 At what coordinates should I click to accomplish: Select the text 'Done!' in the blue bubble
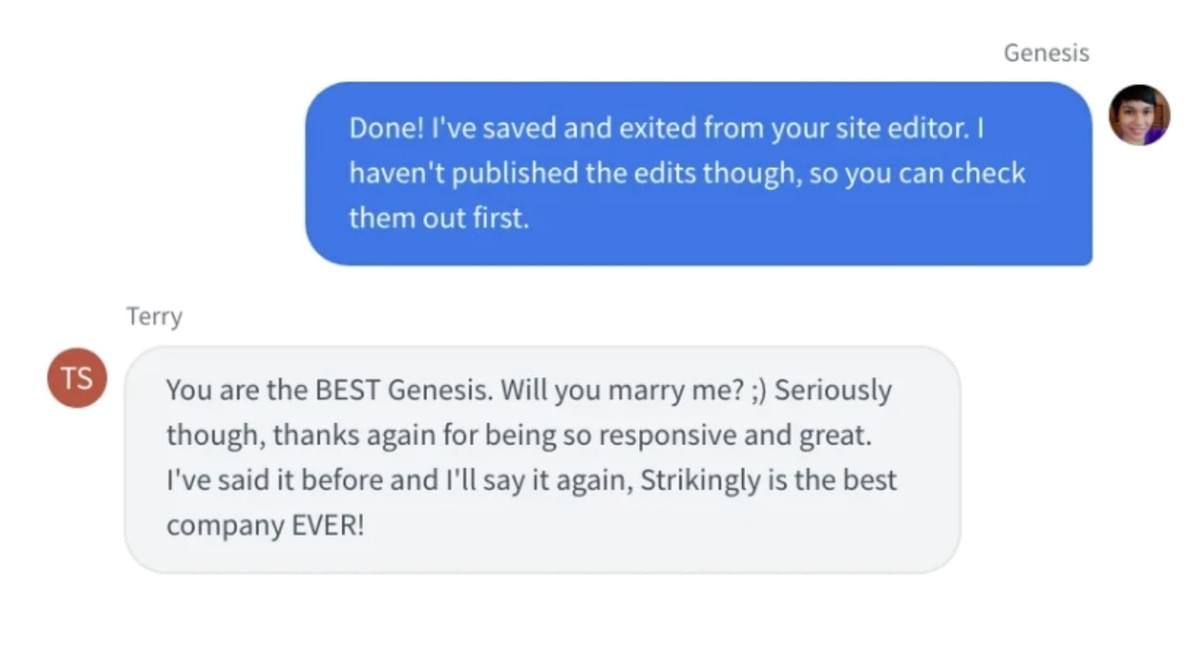pyautogui.click(x=384, y=127)
